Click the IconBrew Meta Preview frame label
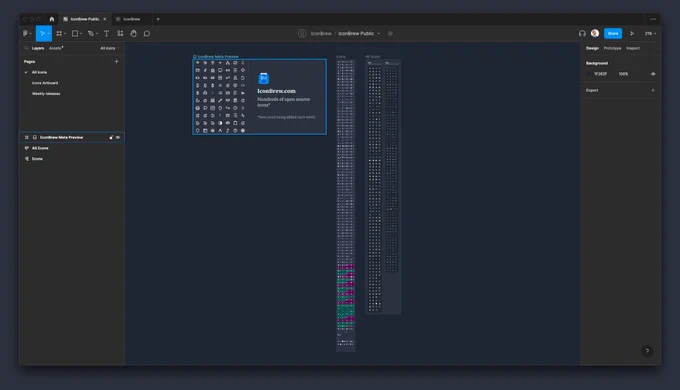 coord(216,56)
